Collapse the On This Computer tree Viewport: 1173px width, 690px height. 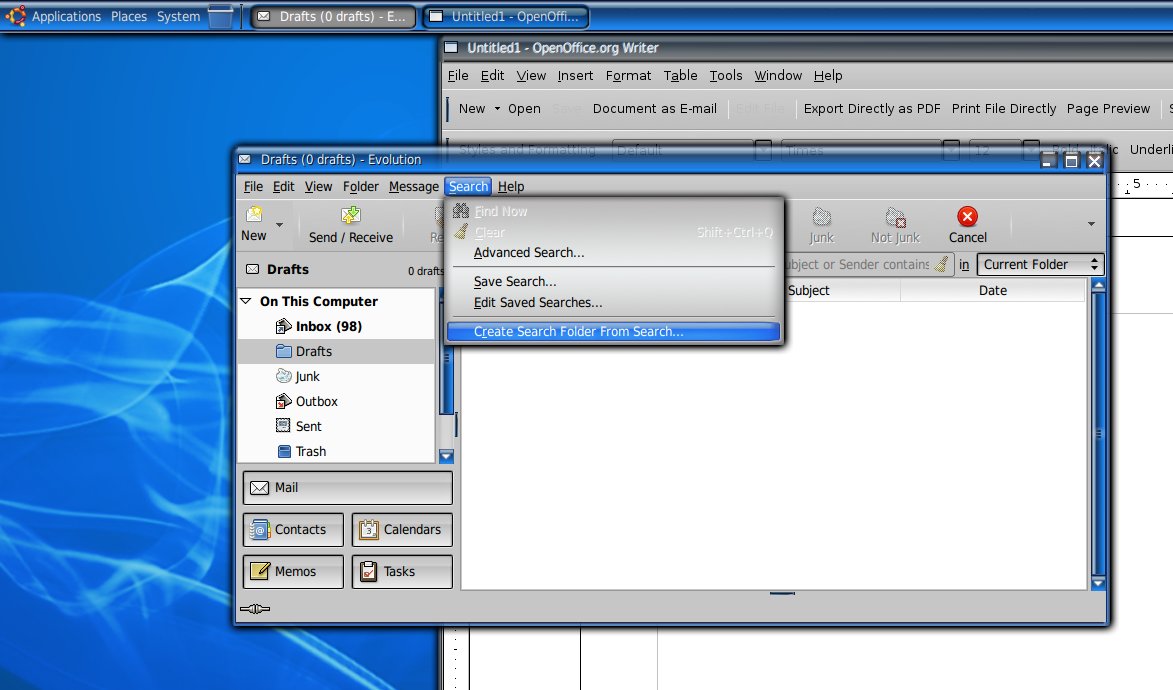coord(245,301)
